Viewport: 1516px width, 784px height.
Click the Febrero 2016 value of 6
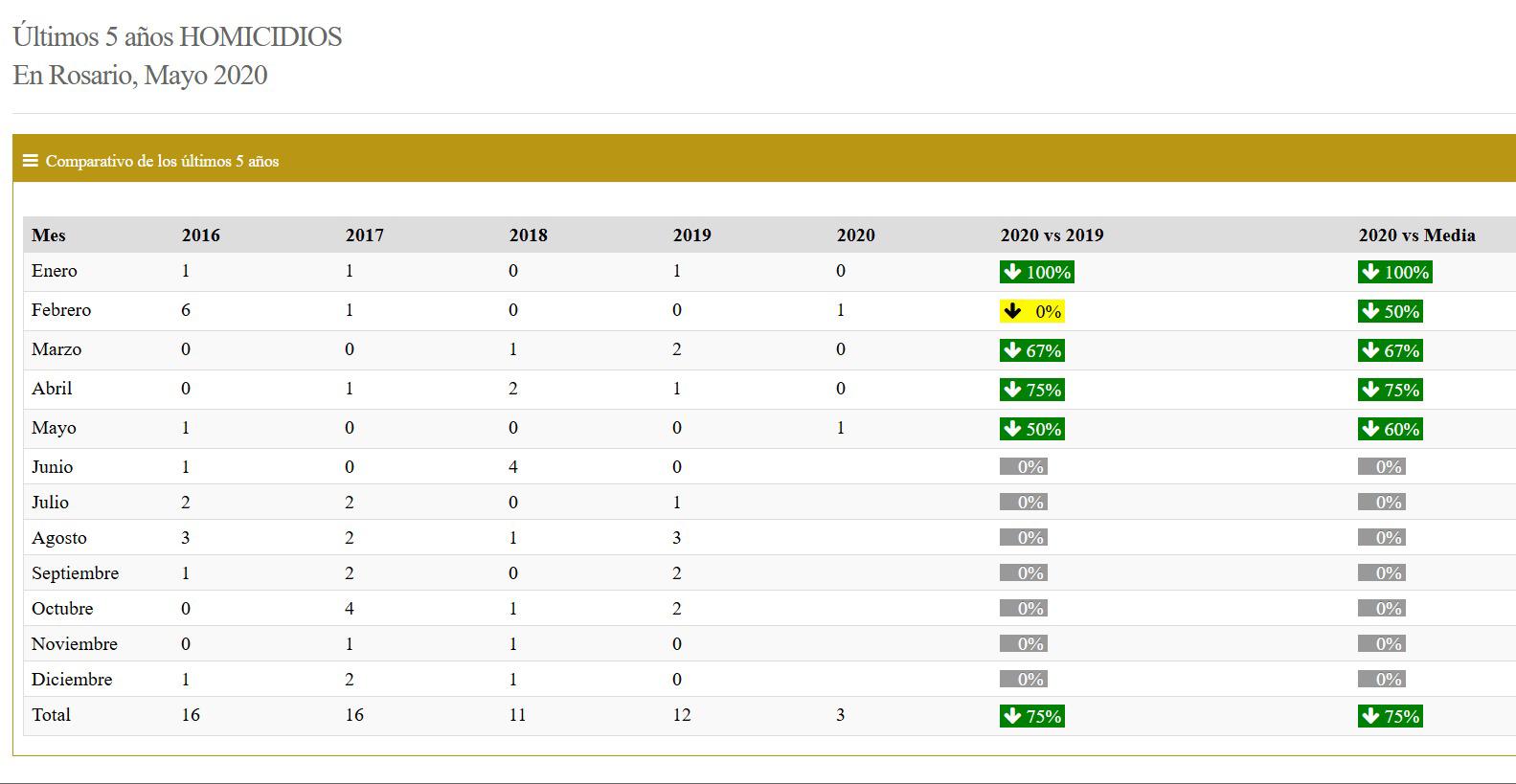click(186, 310)
